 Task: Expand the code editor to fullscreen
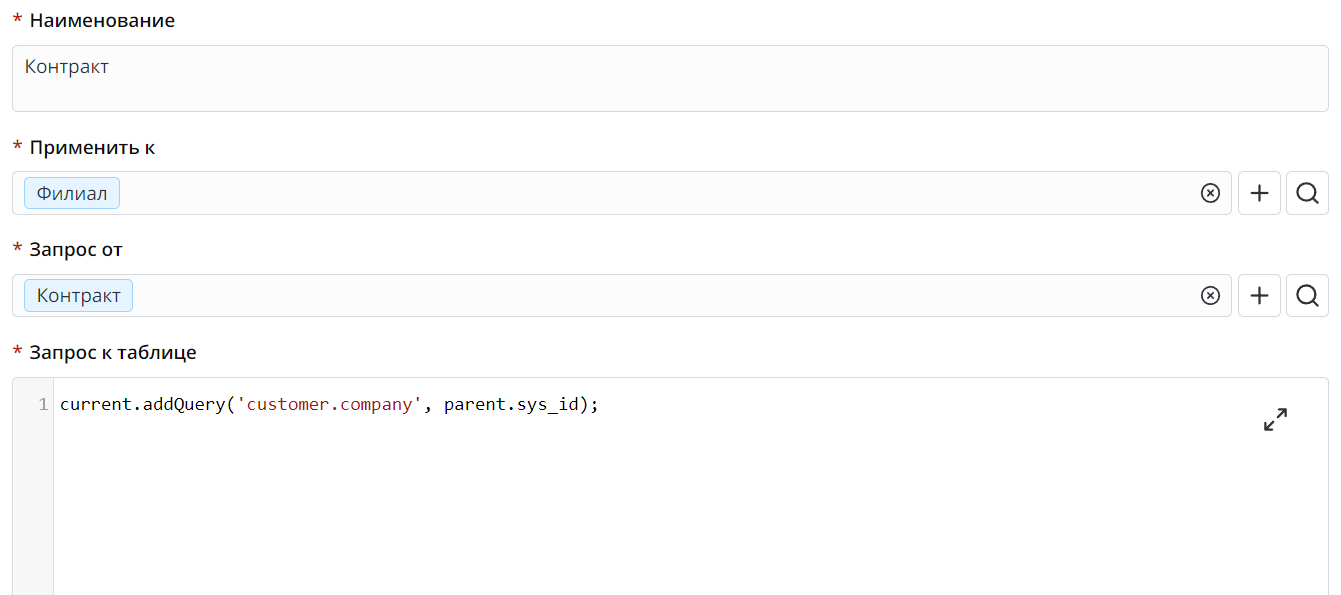pyautogui.click(x=1275, y=420)
